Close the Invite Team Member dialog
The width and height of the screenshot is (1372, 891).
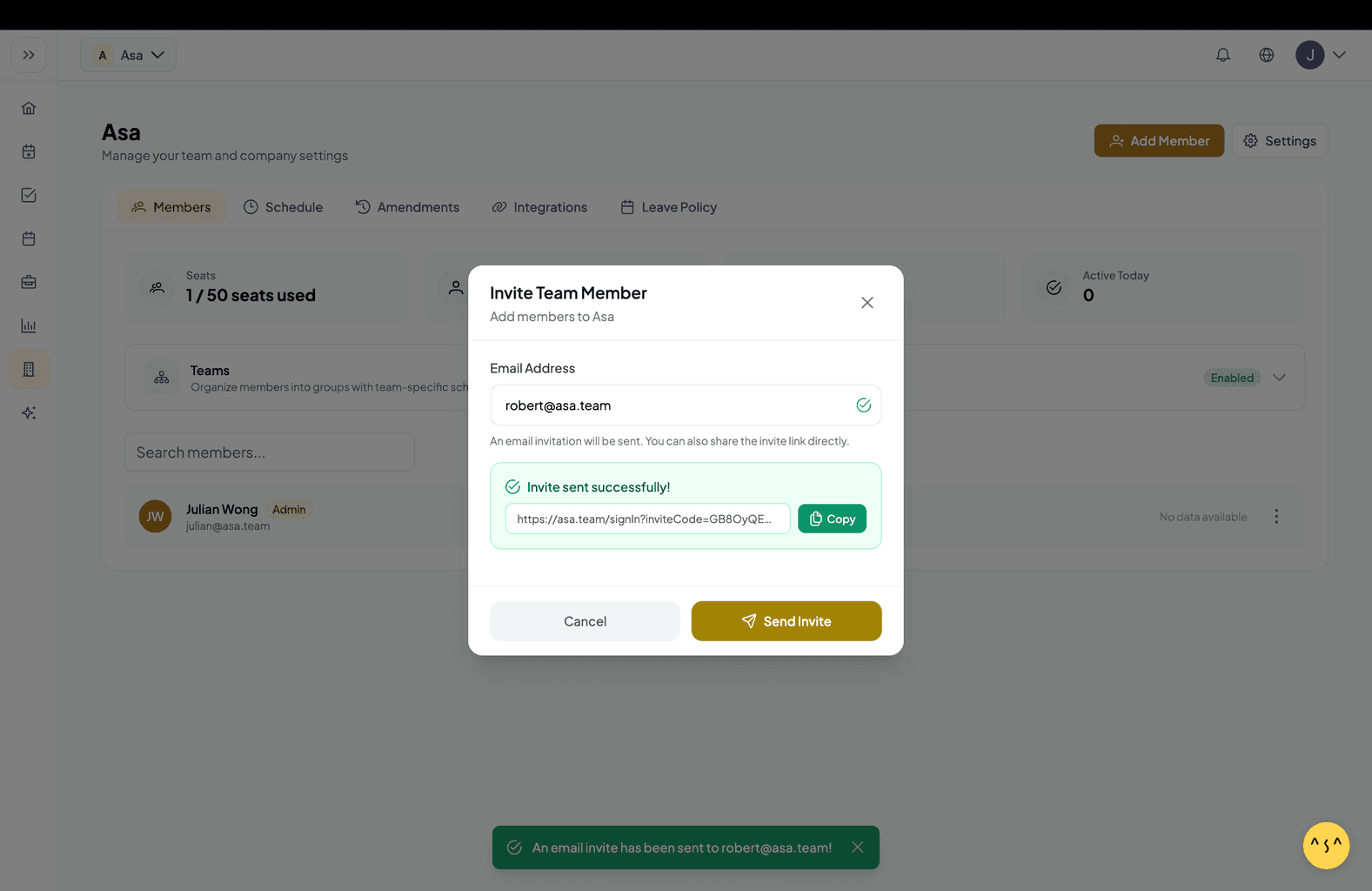867,303
